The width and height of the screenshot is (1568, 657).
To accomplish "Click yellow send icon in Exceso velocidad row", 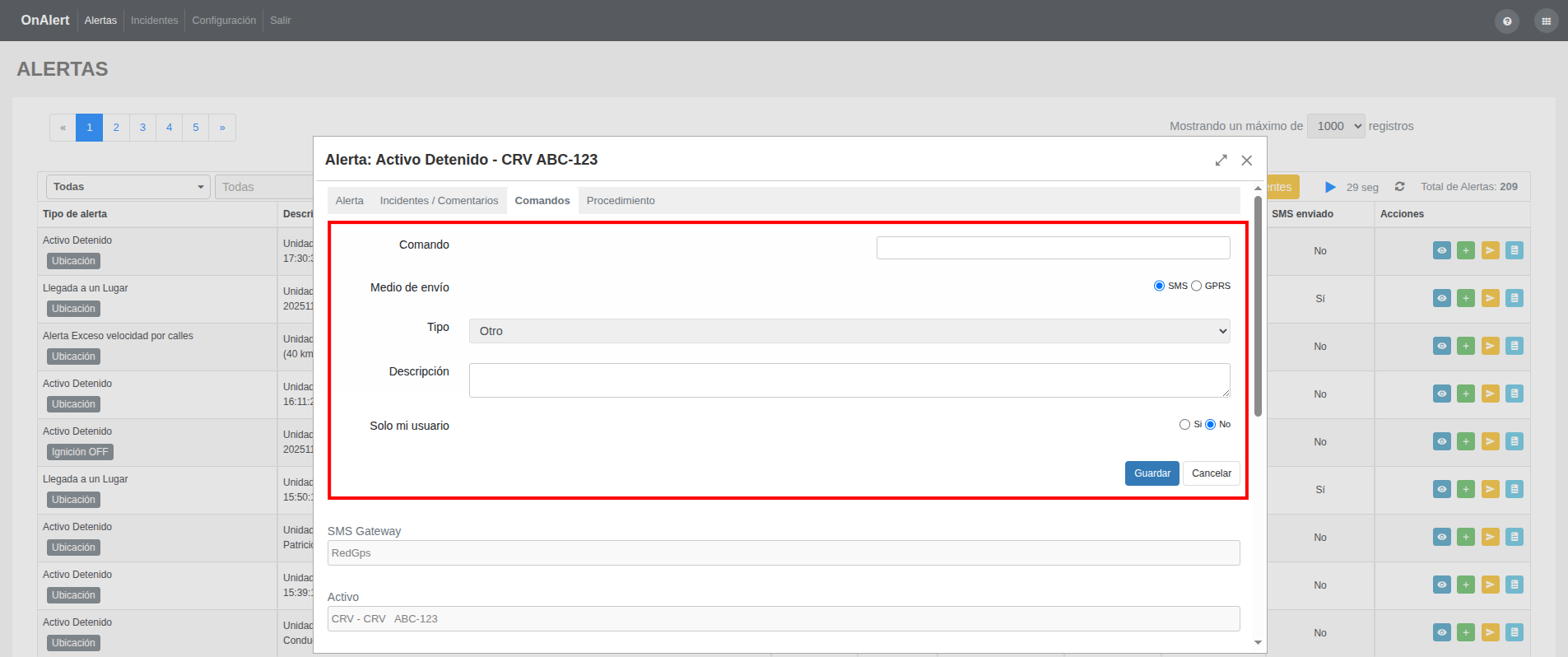I will tap(1491, 346).
